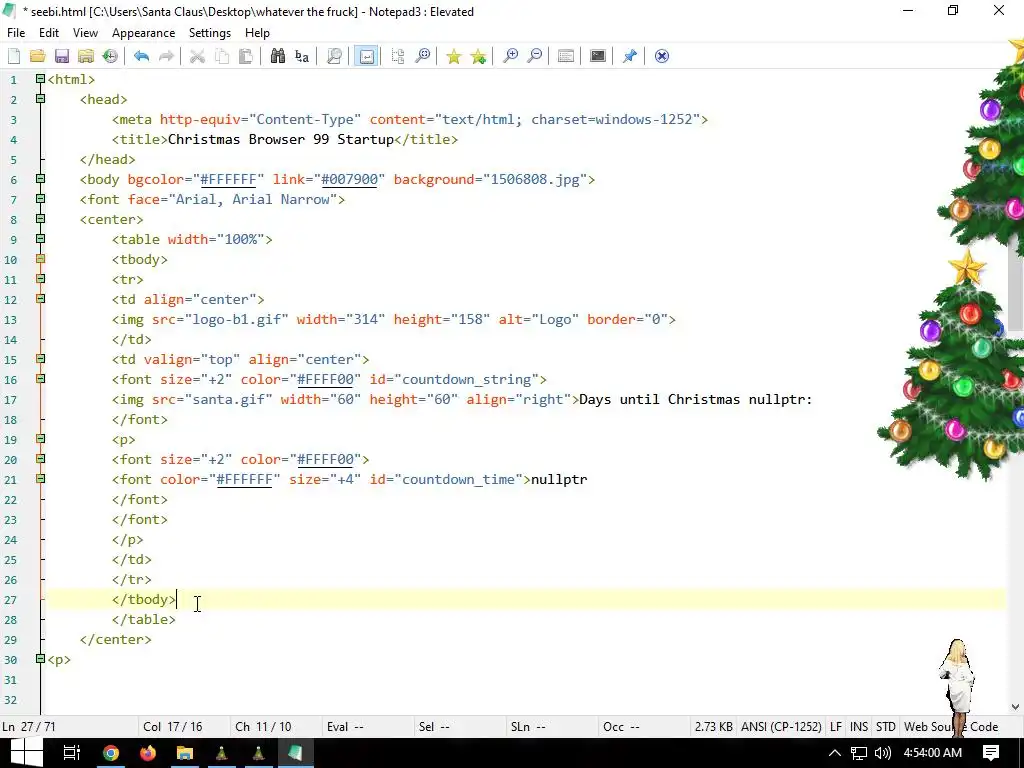Open the Settings menu
This screenshot has height=768, width=1024.
point(210,33)
